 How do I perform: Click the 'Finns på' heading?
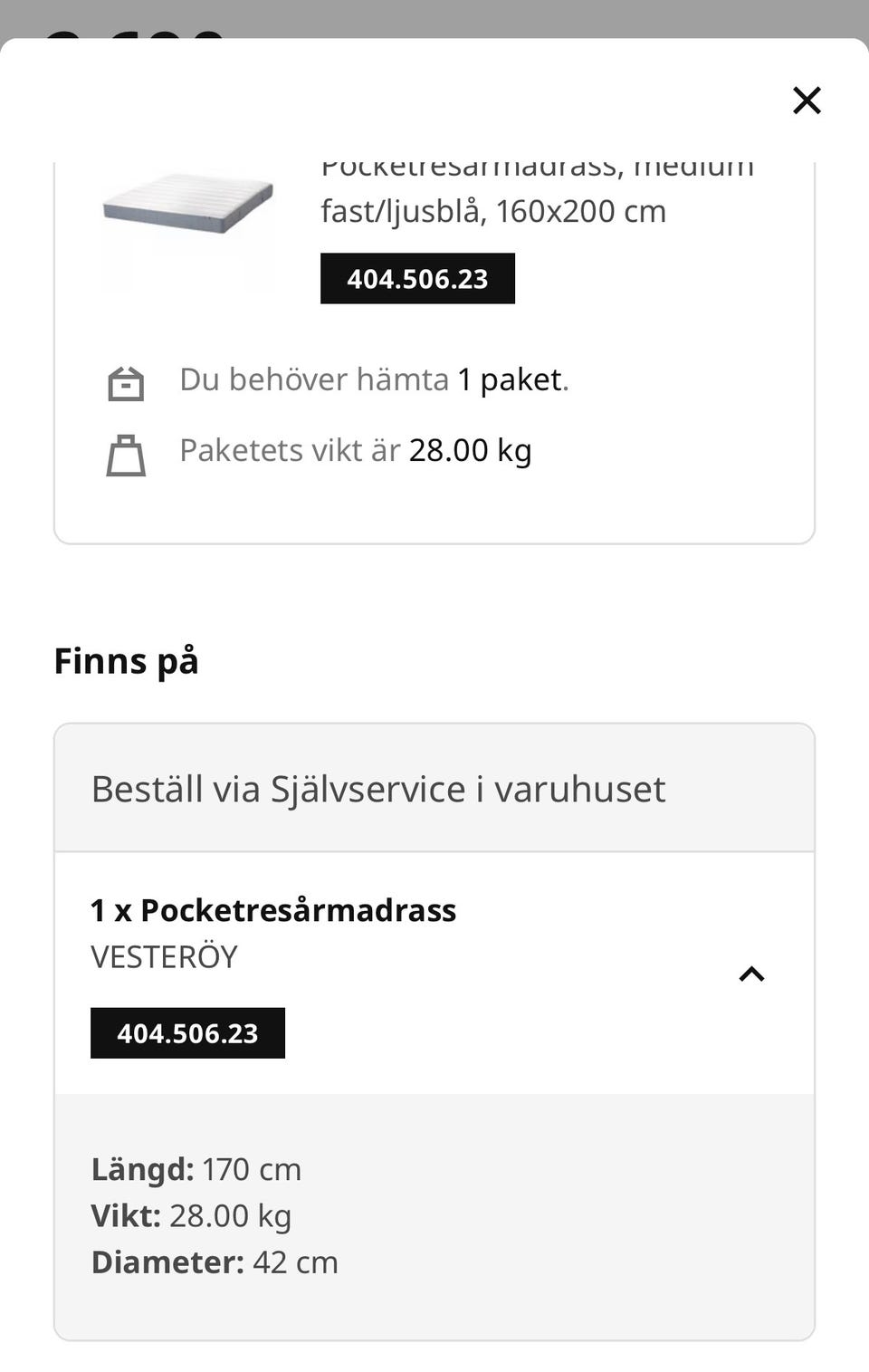coord(126,660)
